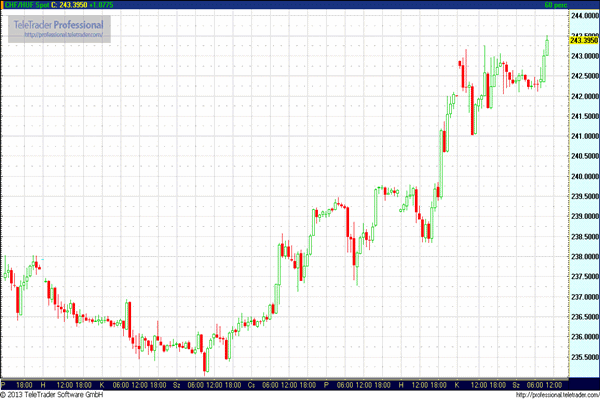Click the copyright TeleTrader Software GmbH text
Viewport: 600px width, 400px height.
(x=56, y=394)
